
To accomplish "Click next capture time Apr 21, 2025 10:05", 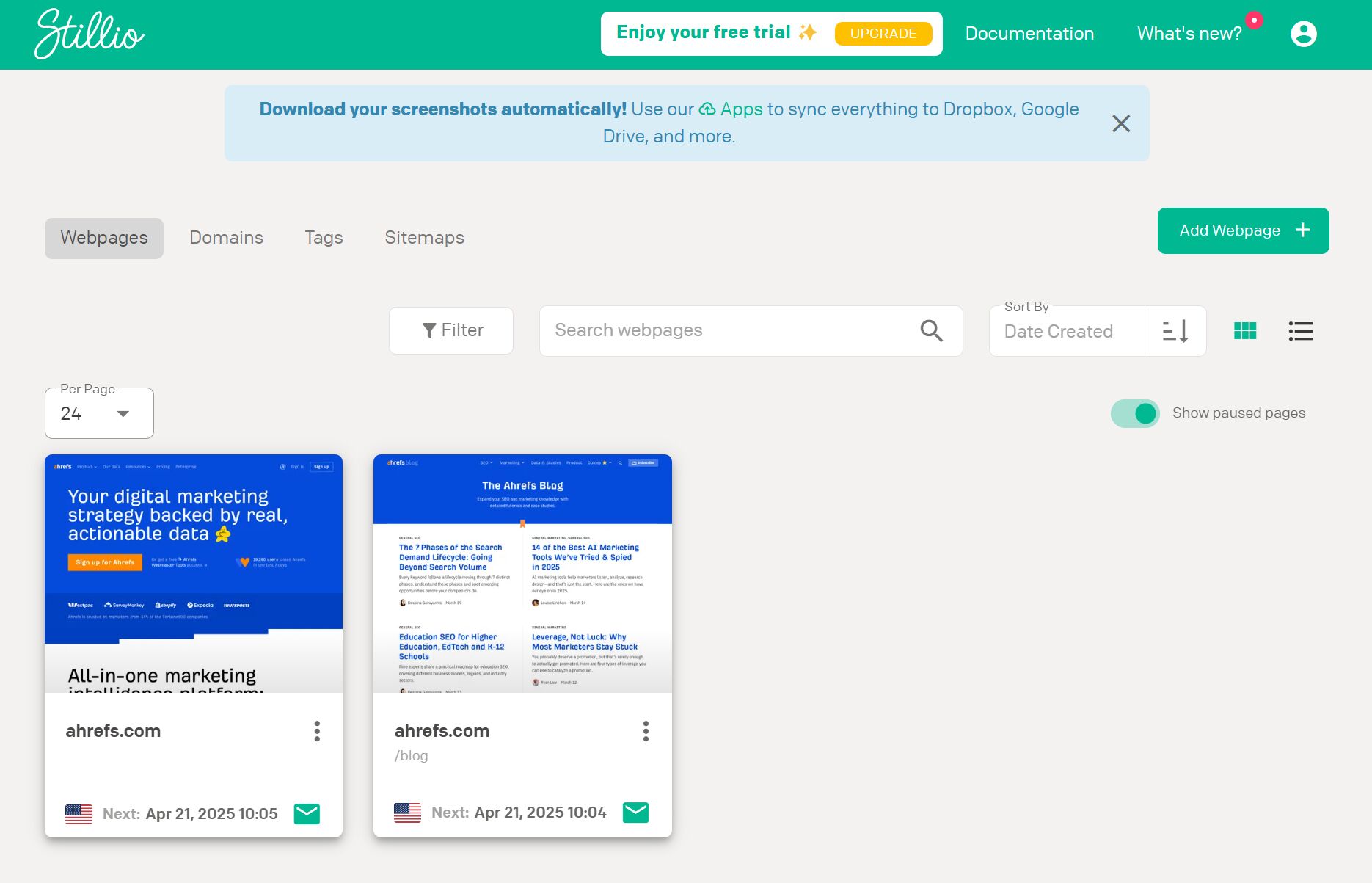I will [x=212, y=814].
